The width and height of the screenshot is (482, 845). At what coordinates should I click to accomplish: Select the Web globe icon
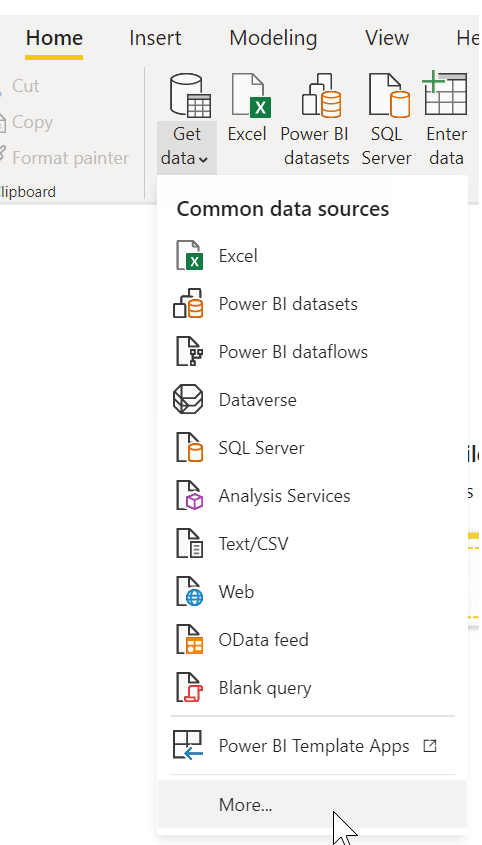189,592
